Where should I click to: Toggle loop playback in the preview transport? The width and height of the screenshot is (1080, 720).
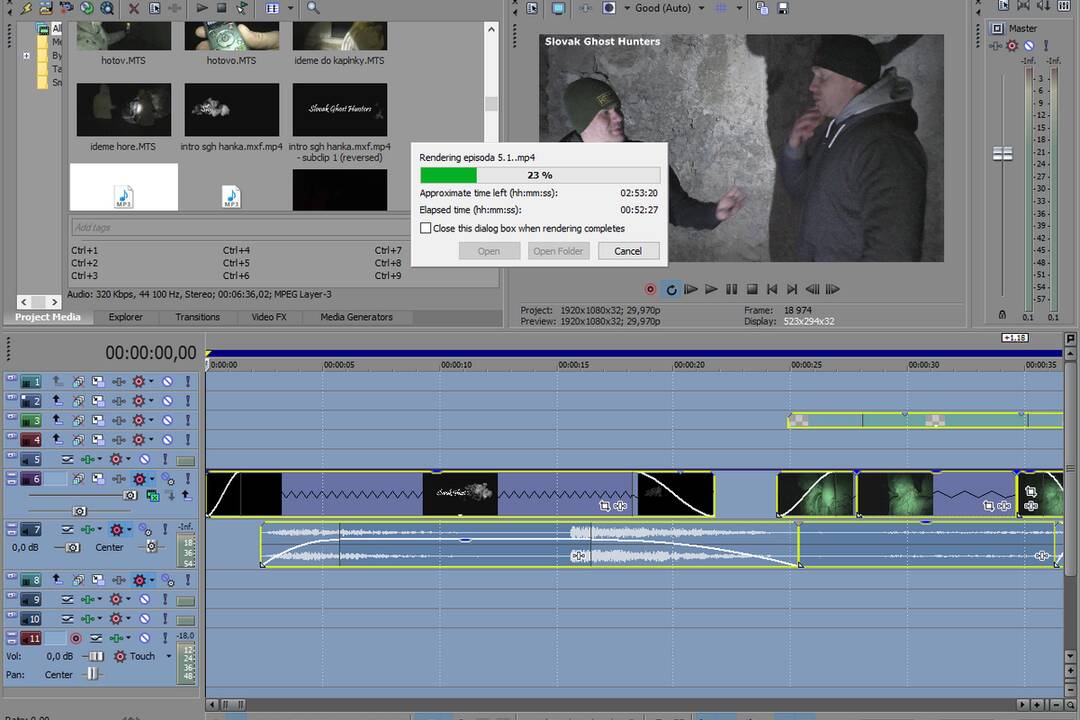pyautogui.click(x=671, y=290)
